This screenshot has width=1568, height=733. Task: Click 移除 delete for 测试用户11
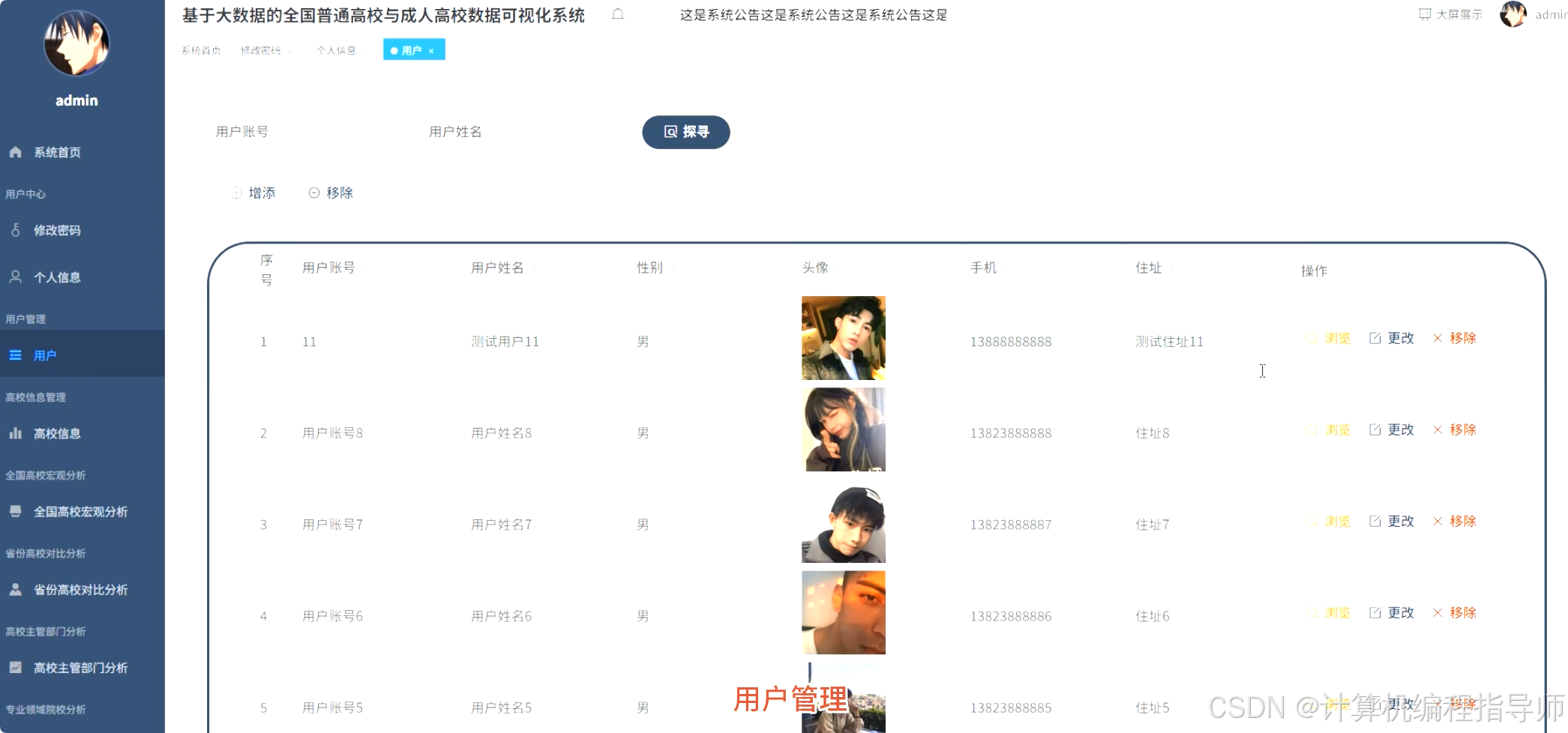coord(1455,338)
